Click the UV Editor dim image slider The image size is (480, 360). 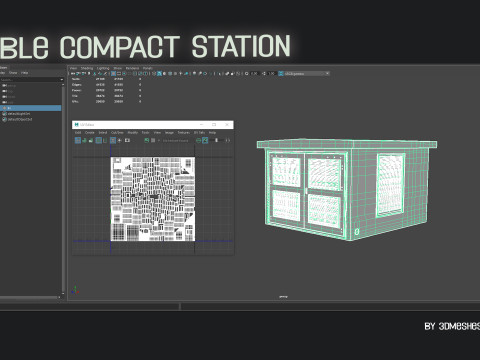pos(216,140)
